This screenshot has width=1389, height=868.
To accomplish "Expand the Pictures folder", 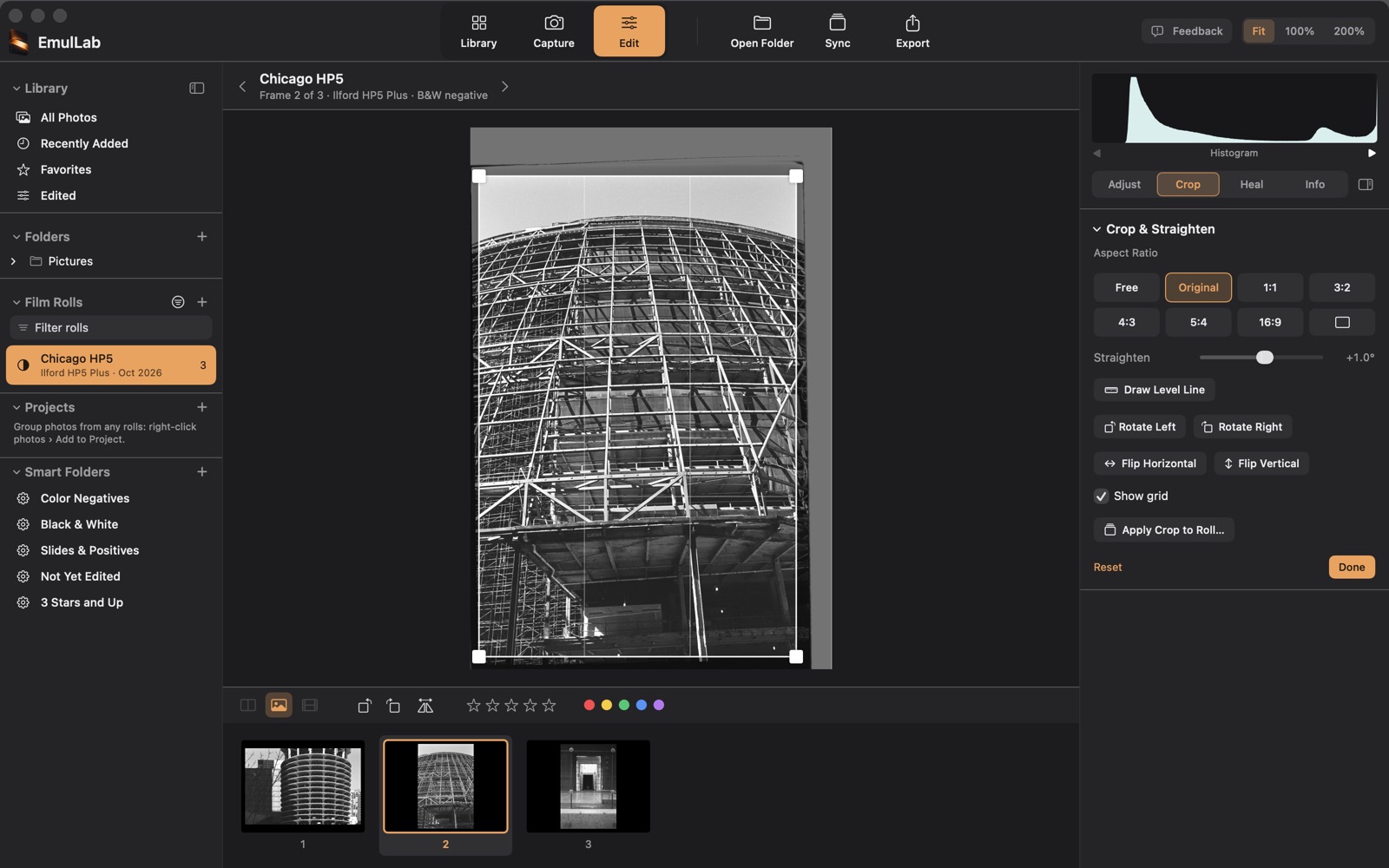I will [13, 261].
